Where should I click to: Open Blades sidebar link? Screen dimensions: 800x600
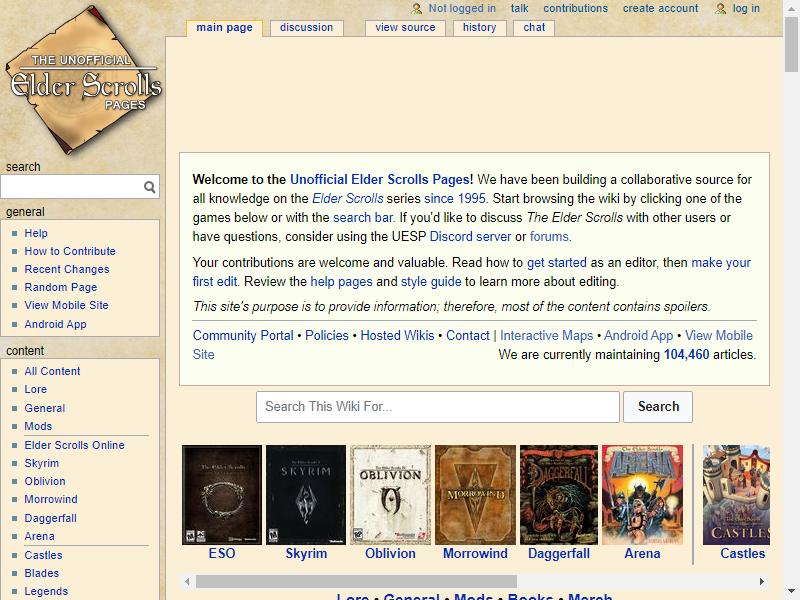click(42, 573)
